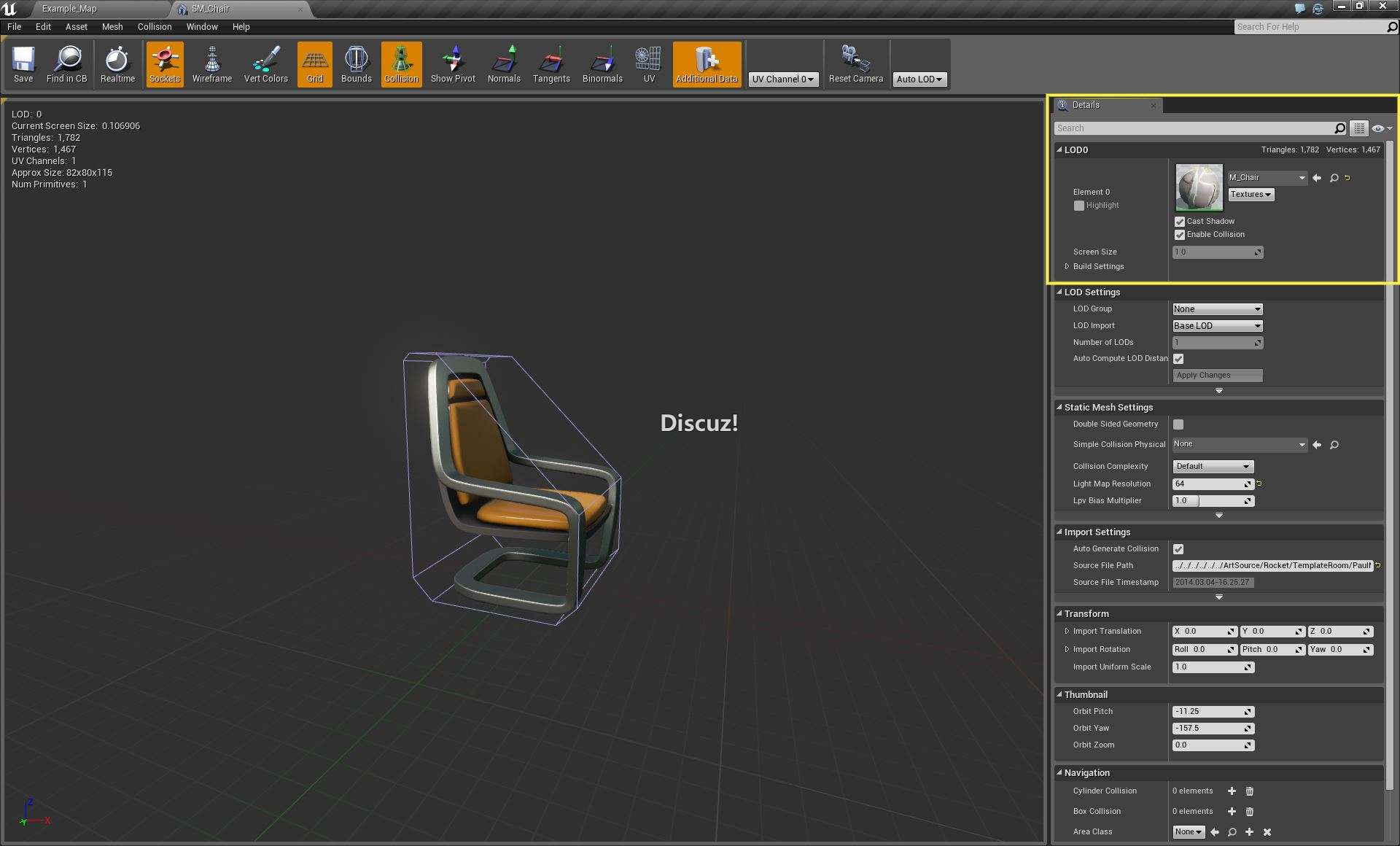Click the Normals display icon
The height and width of the screenshot is (846, 1400).
click(503, 63)
